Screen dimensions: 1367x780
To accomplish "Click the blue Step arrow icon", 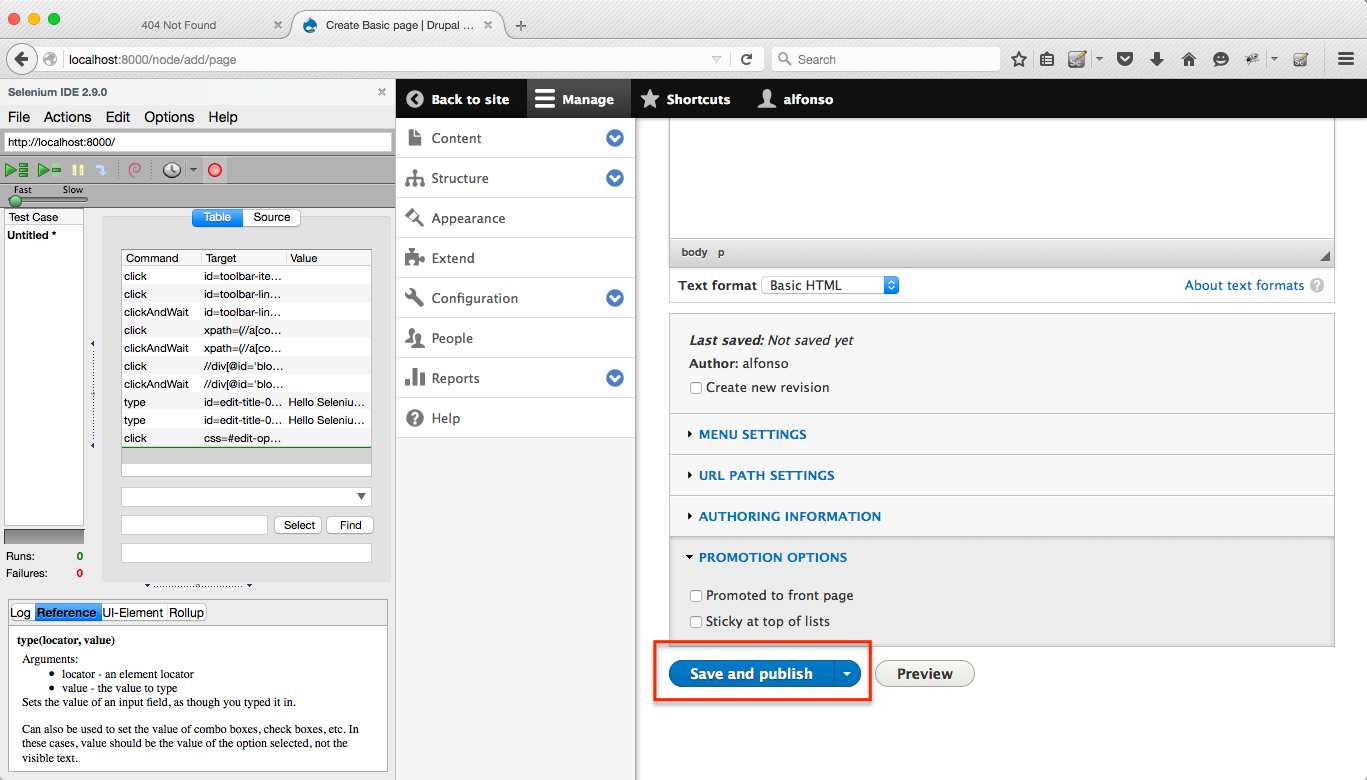I will point(101,170).
